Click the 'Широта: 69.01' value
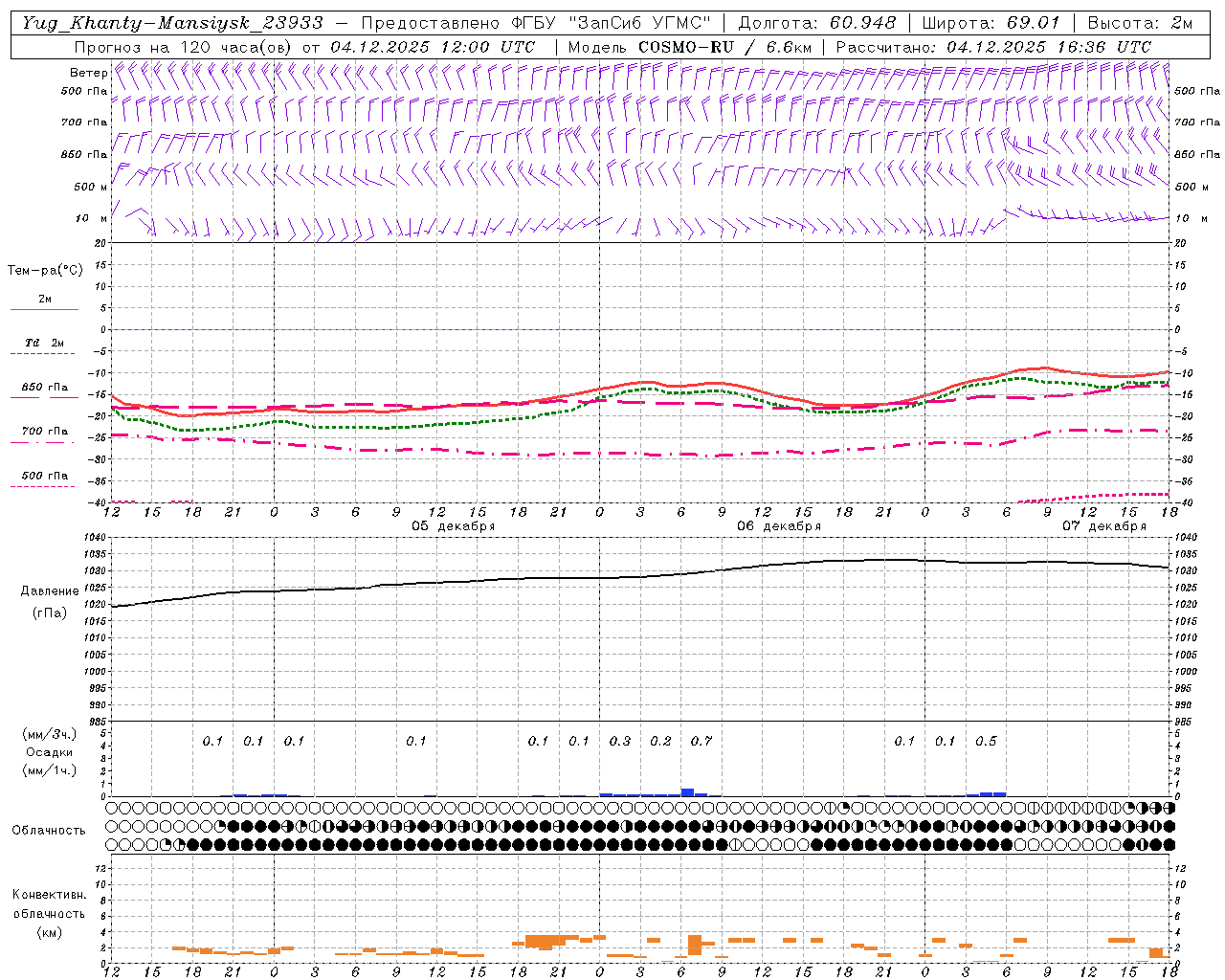Image resolution: width=1225 pixels, height=980 pixels. [991, 23]
